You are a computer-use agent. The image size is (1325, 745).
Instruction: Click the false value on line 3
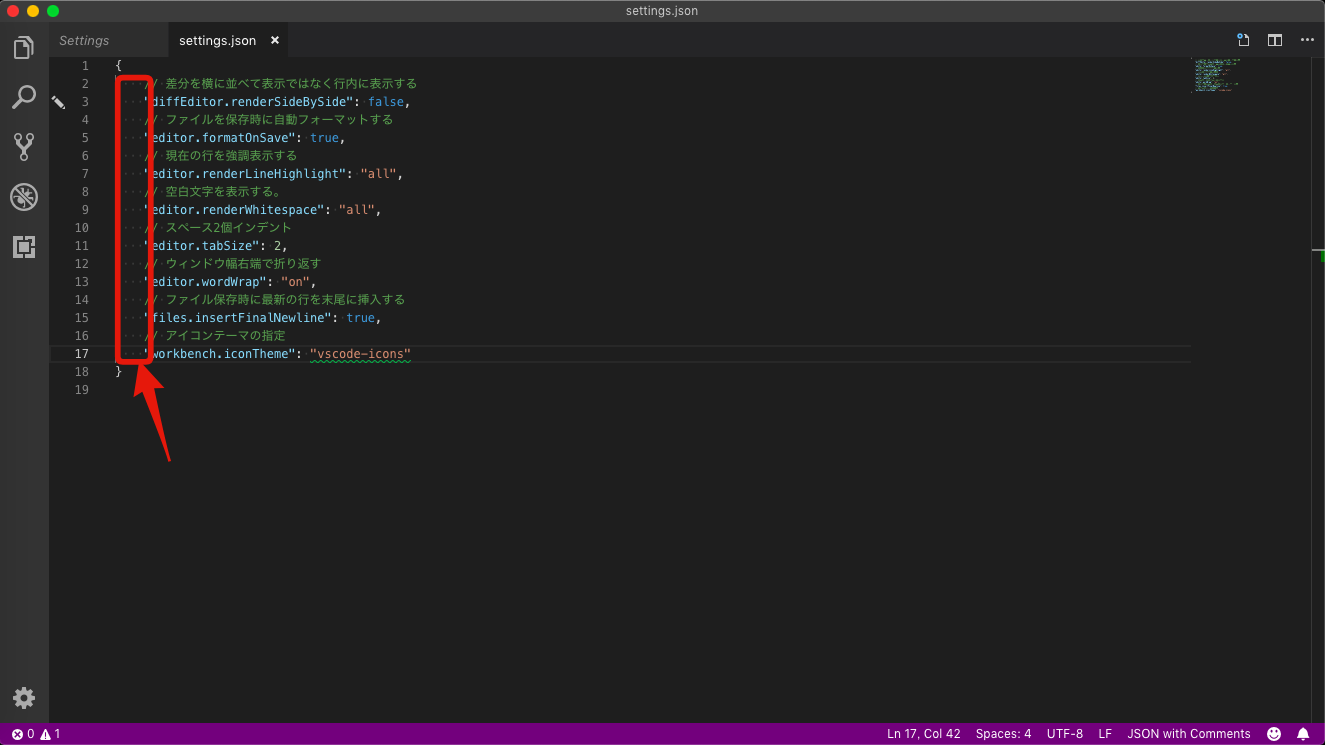point(385,102)
